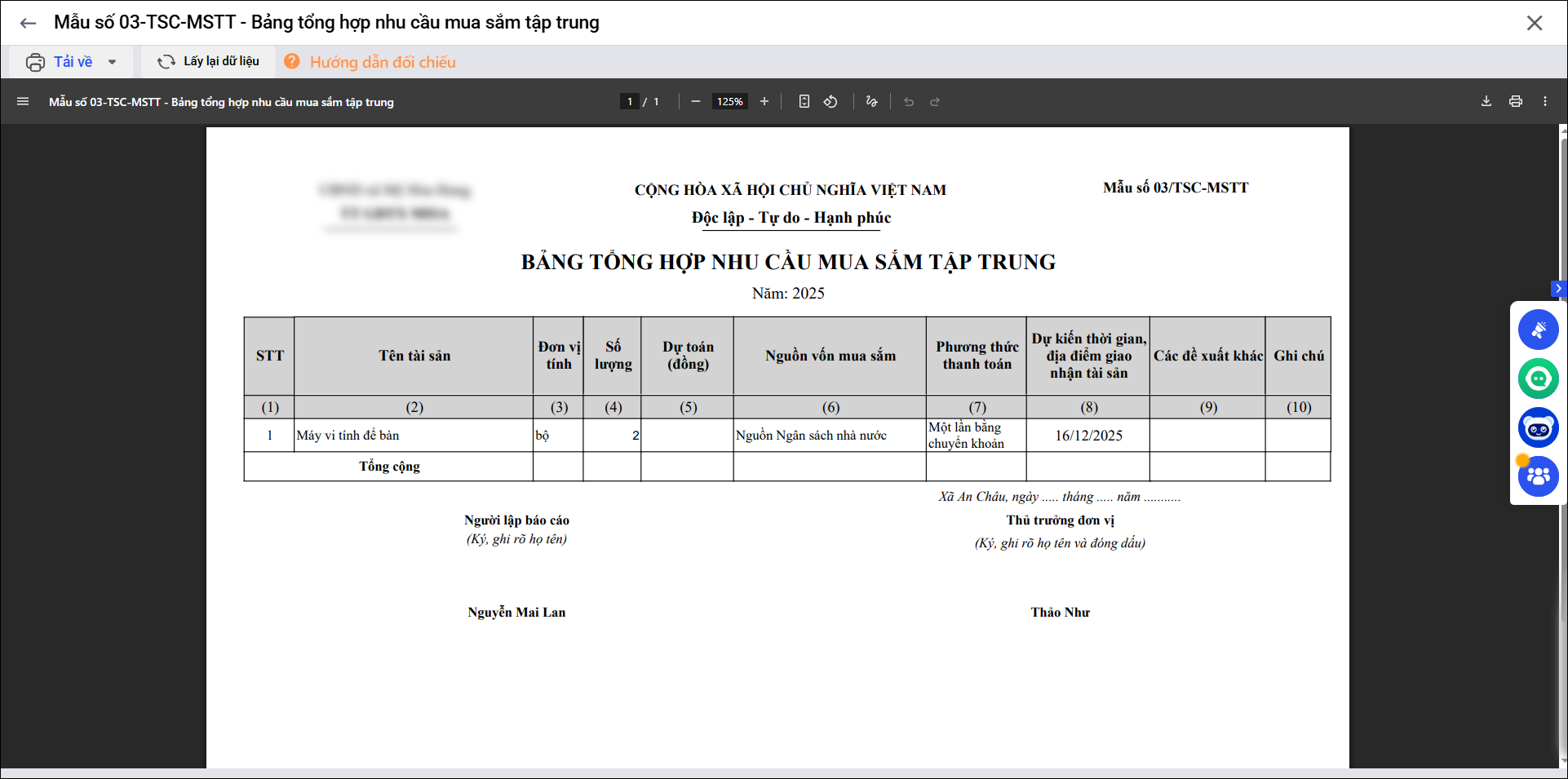Viewport: 1568px width, 779px height.
Task: Print the PDF using the viewer printer icon
Action: tap(1516, 102)
